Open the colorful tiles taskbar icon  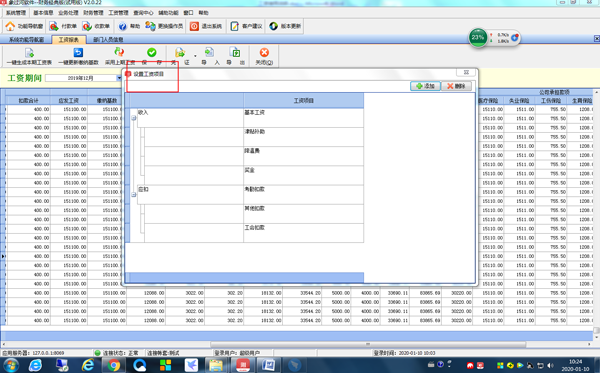165,365
